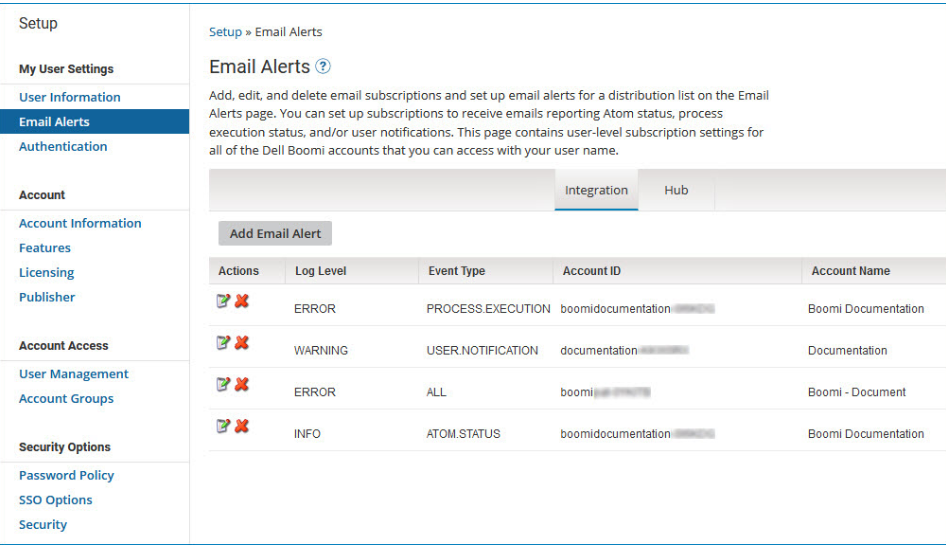Follow the Setup breadcrumb link

pos(225,32)
